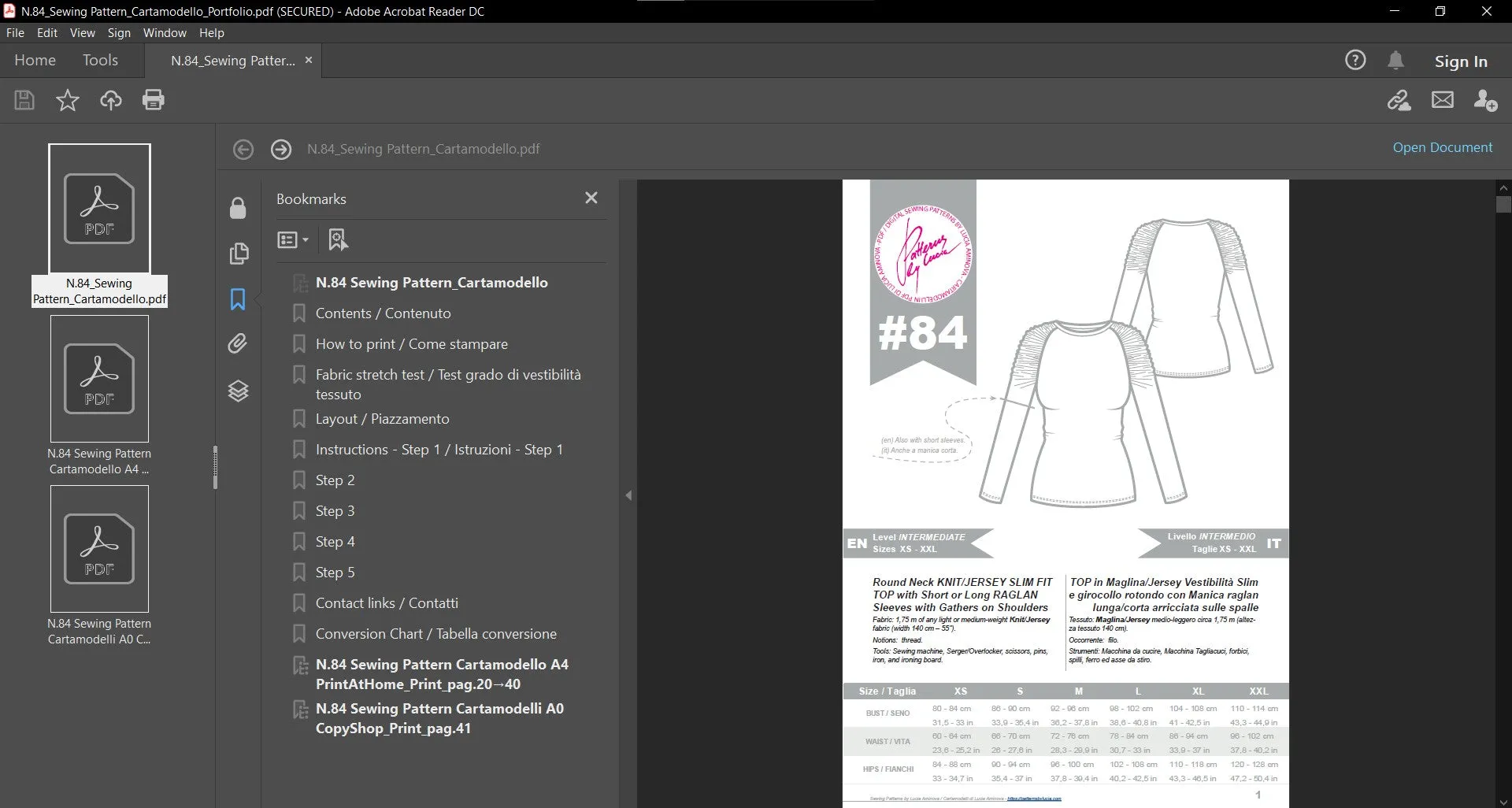Click the Share with others person icon
This screenshot has width=1512, height=808.
click(x=1485, y=100)
